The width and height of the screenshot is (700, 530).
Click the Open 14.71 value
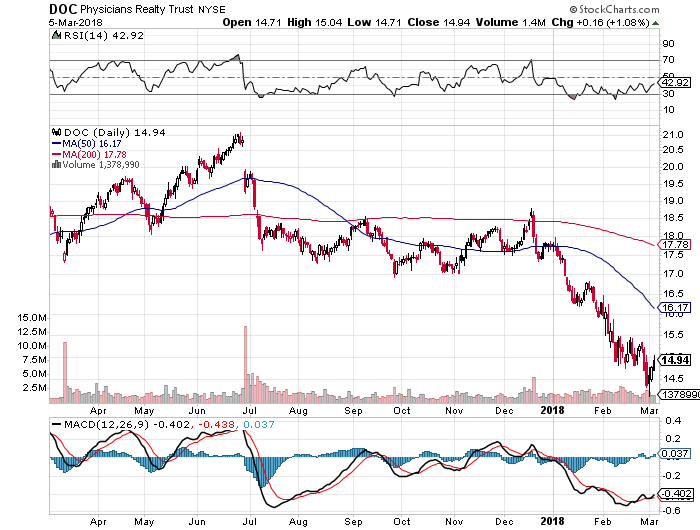[252, 22]
